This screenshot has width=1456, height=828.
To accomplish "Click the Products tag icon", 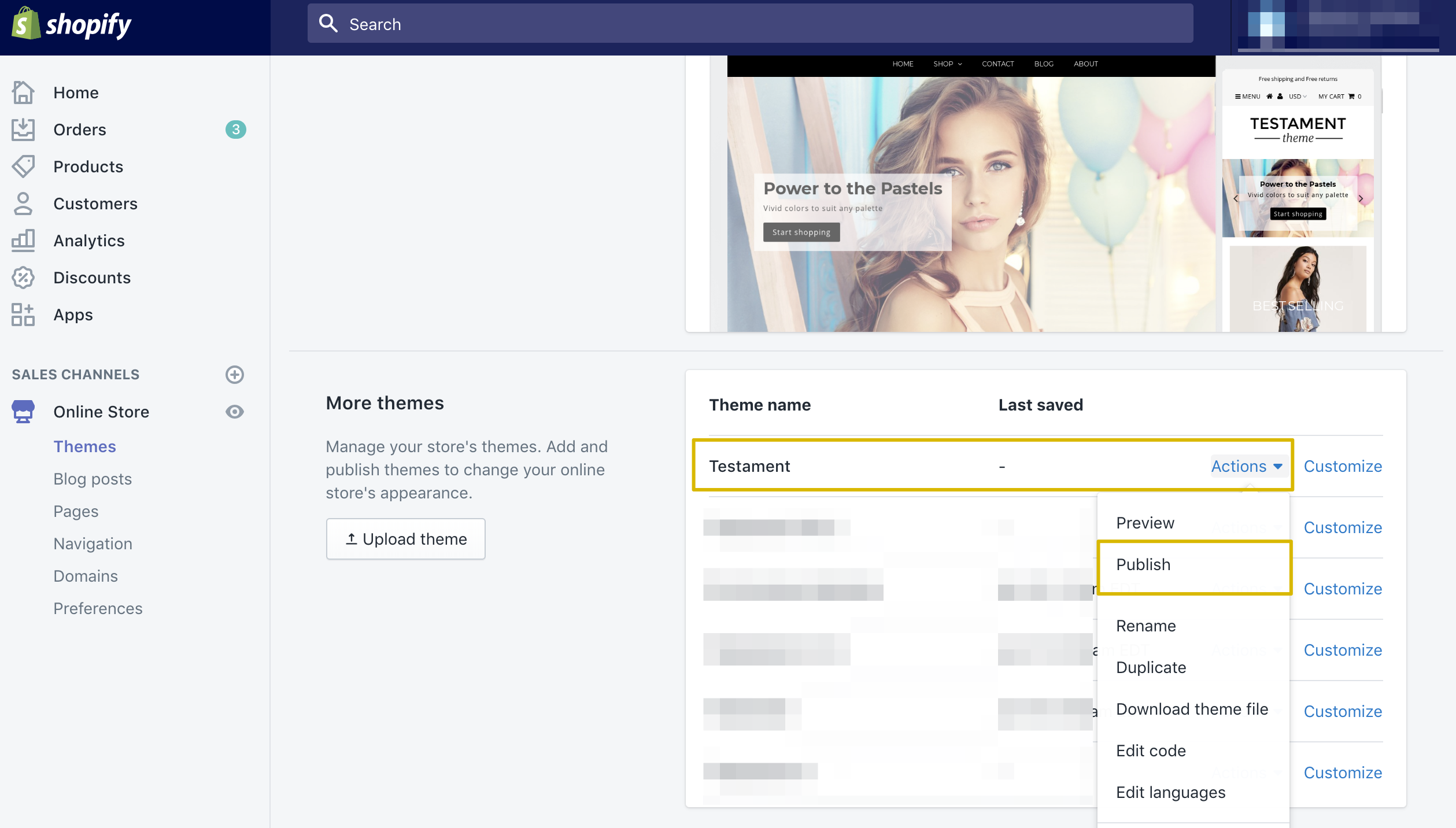I will tap(23, 167).
